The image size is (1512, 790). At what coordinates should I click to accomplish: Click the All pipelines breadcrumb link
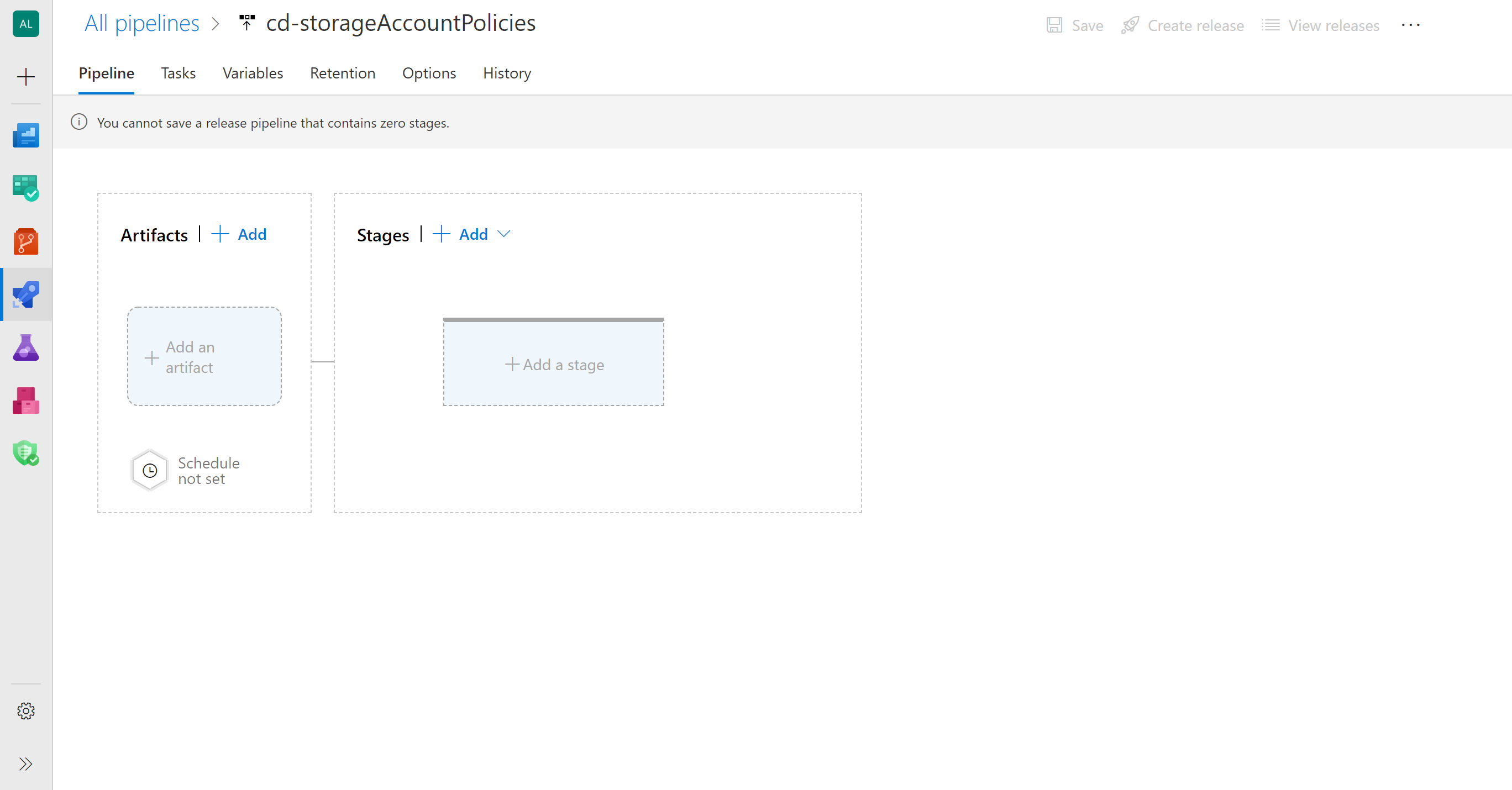[x=140, y=25]
